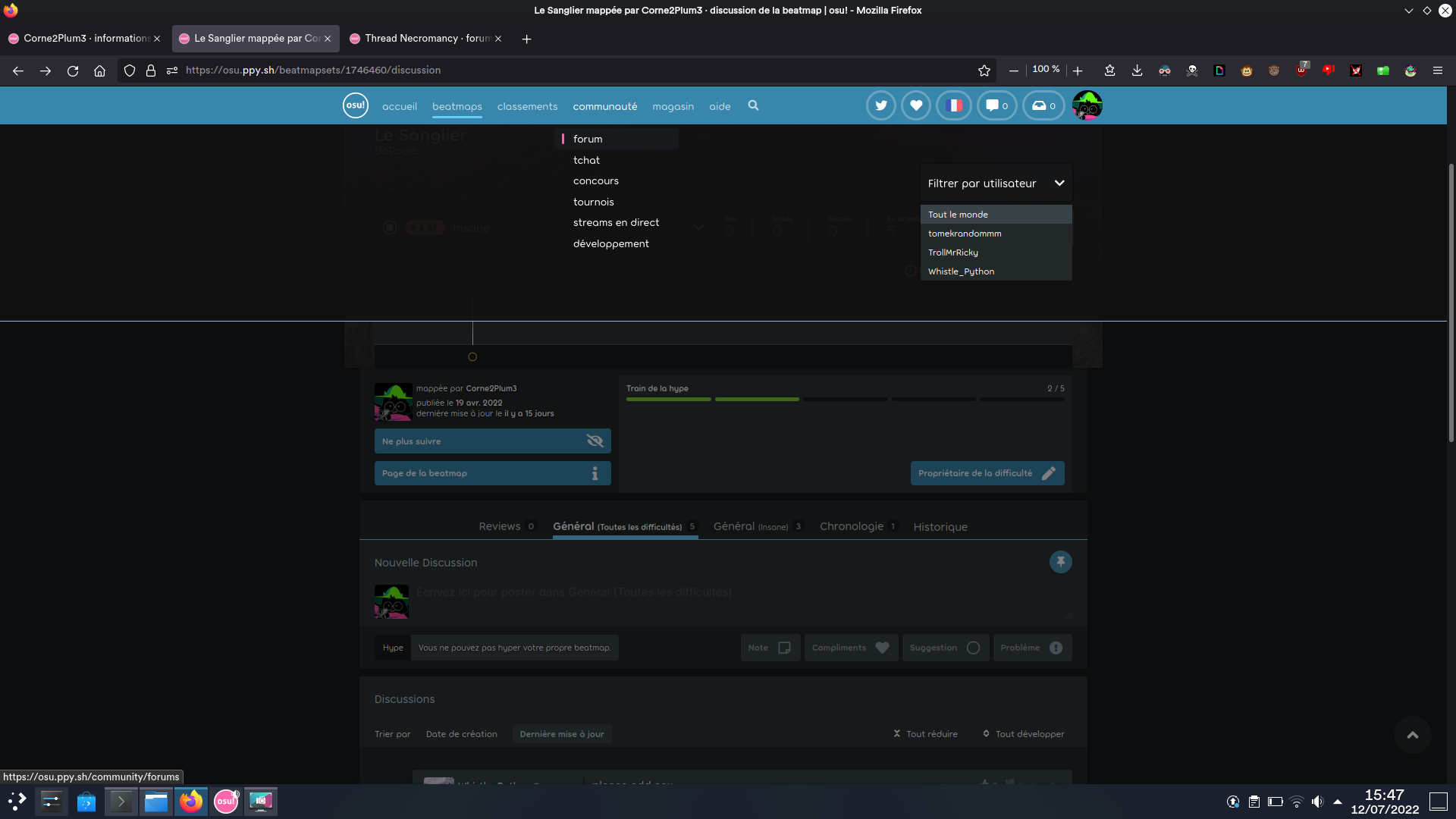Click the osu! logo in the header
1456x819 pixels.
(x=355, y=105)
